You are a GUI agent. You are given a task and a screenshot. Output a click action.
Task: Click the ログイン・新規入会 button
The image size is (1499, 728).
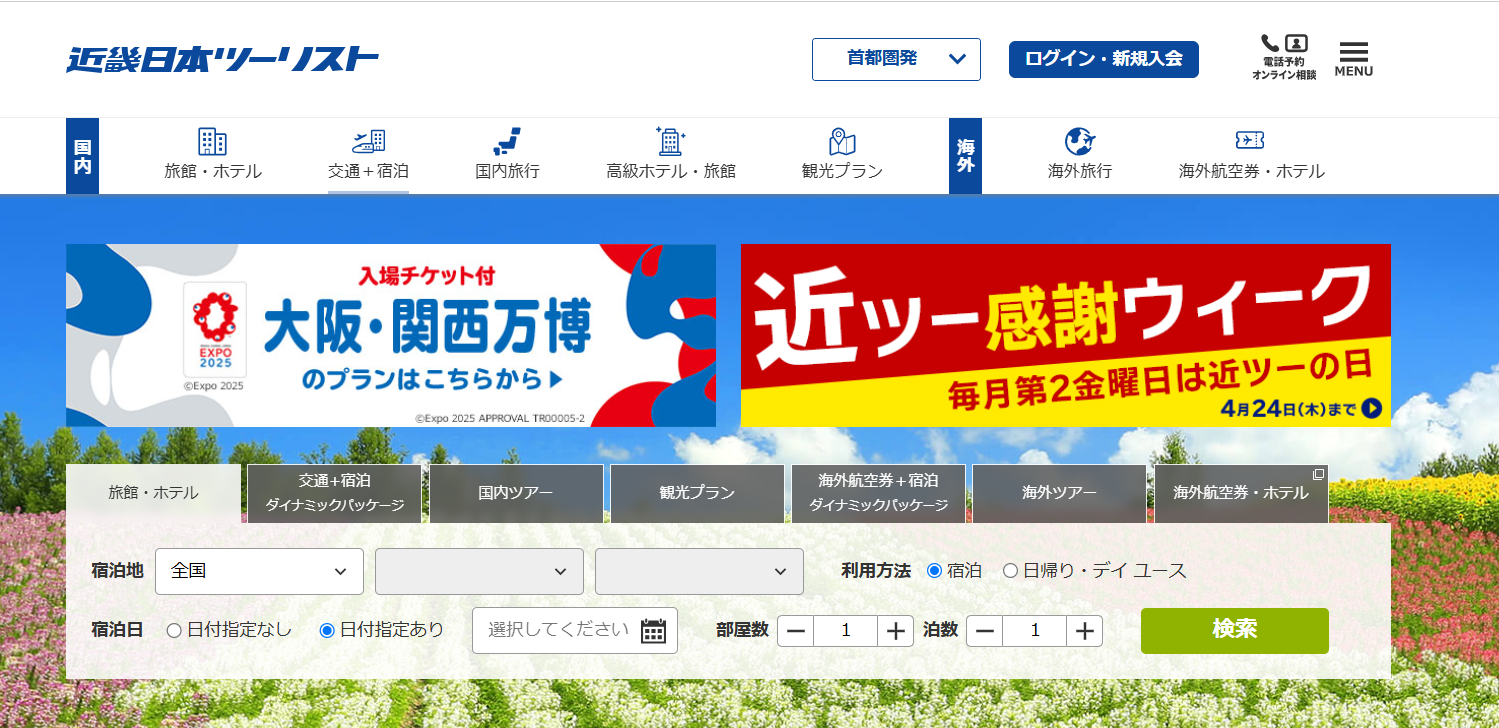(x=1103, y=59)
